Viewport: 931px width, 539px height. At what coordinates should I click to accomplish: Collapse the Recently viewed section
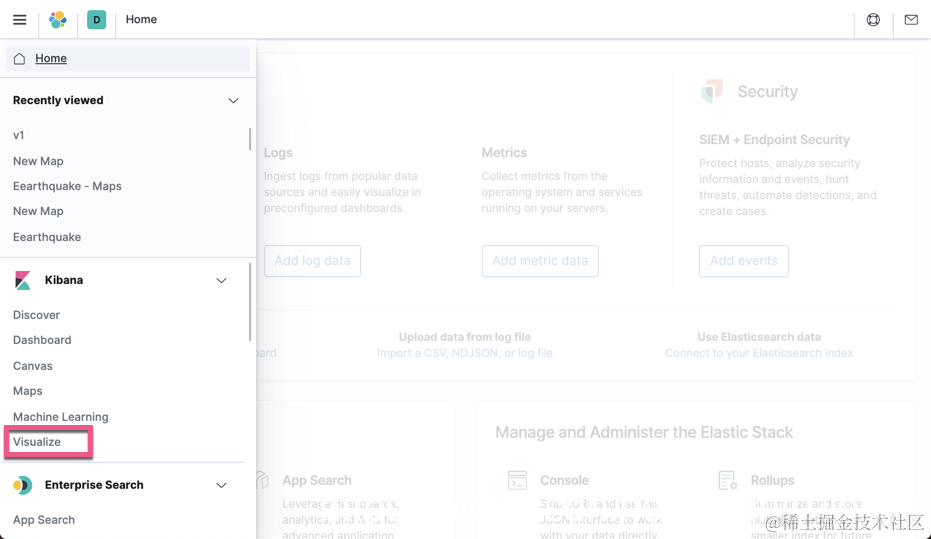point(233,100)
